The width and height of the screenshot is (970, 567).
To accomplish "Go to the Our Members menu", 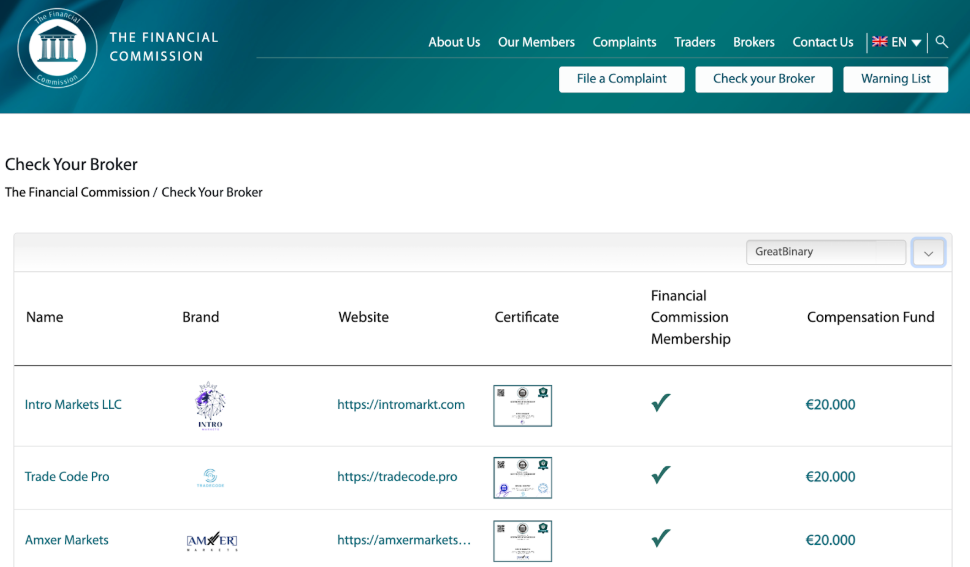I will tap(536, 42).
